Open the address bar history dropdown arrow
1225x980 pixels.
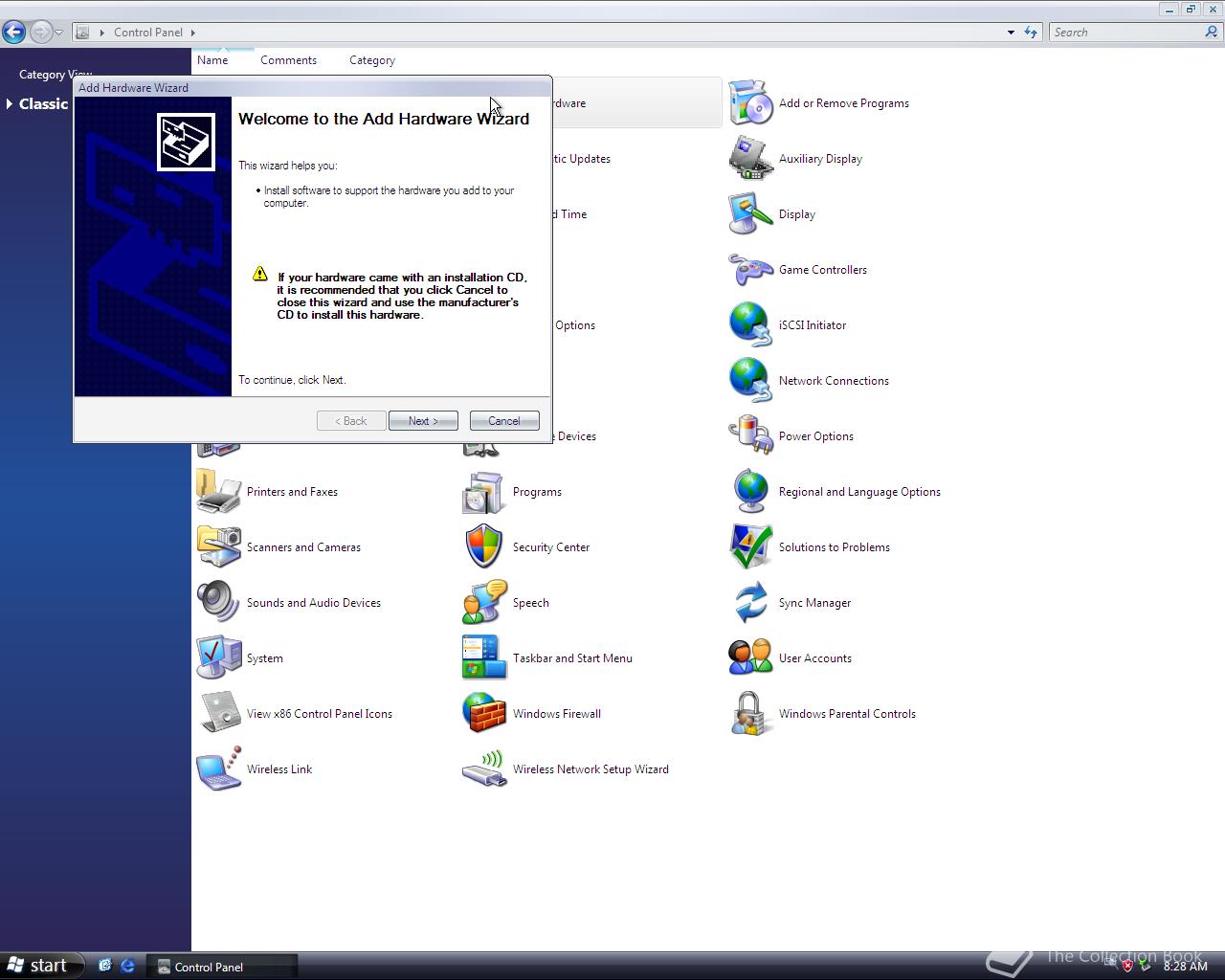1011,33
